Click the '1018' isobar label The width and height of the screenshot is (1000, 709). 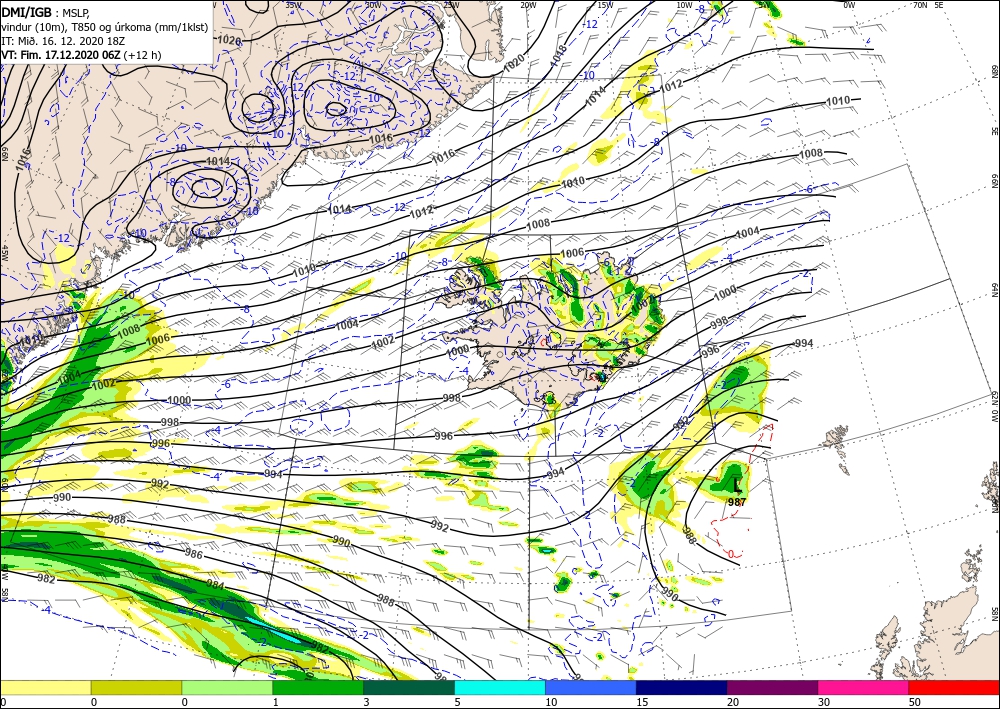pos(557,53)
